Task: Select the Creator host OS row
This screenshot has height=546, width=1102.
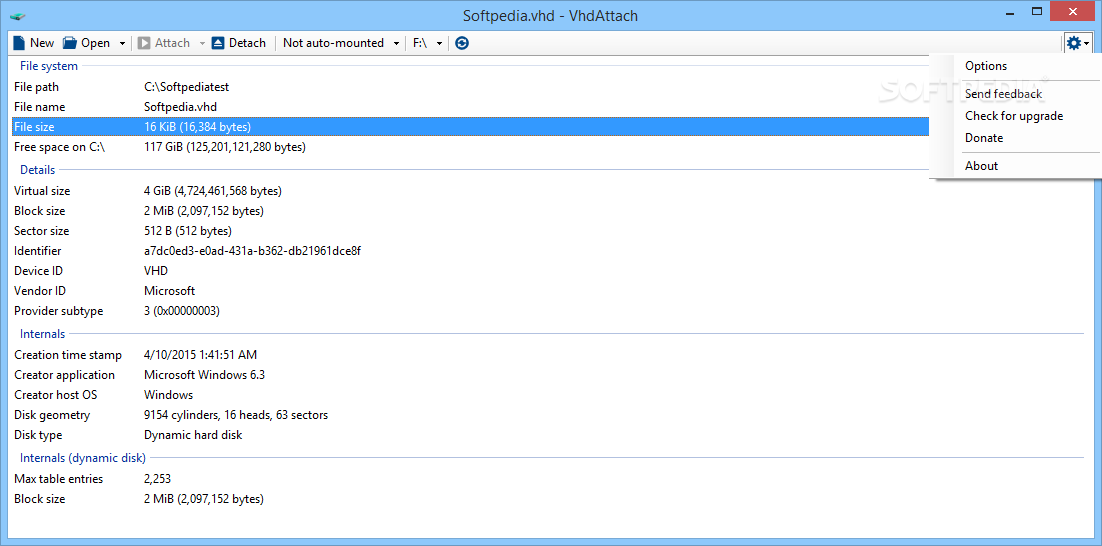Action: click(x=548, y=395)
